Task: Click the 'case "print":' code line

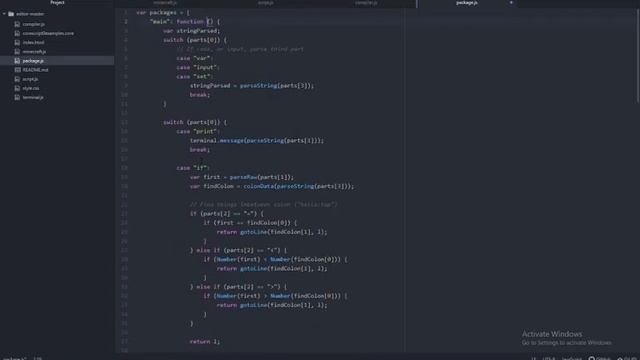Action: 198,131
